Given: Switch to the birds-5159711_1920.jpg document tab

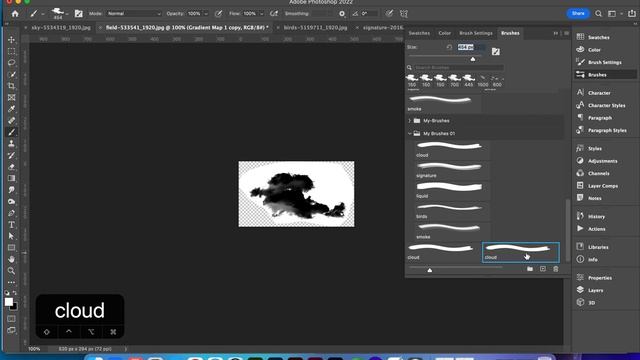Looking at the screenshot, I should [x=315, y=28].
